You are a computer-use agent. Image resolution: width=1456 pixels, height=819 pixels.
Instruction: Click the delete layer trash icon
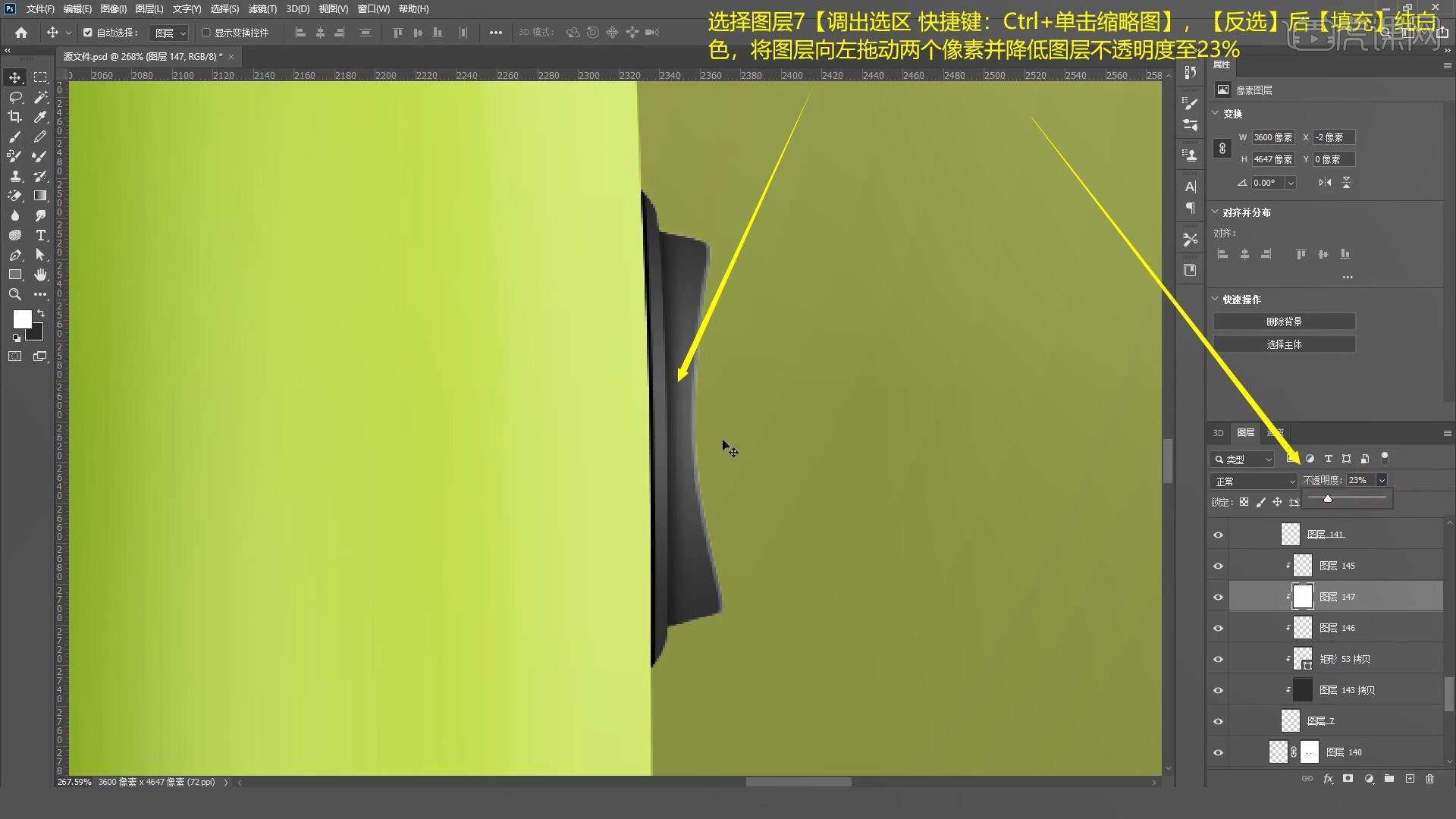[1429, 779]
